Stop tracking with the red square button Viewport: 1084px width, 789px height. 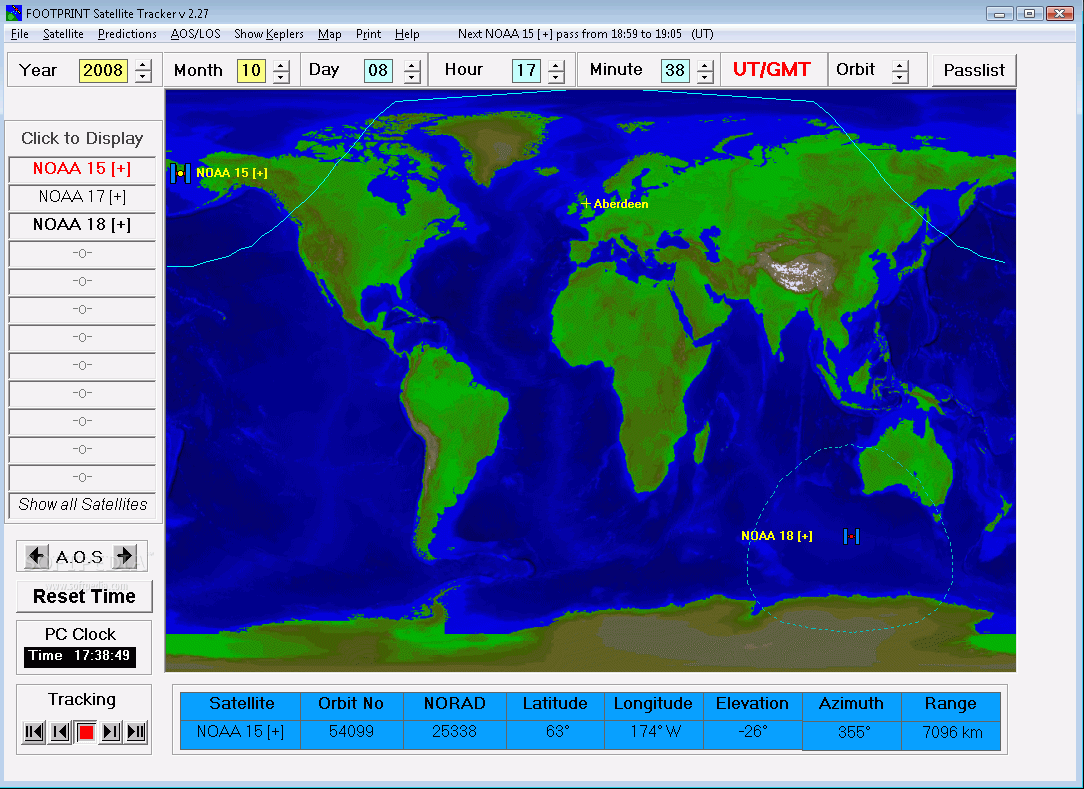pyautogui.click(x=86, y=732)
